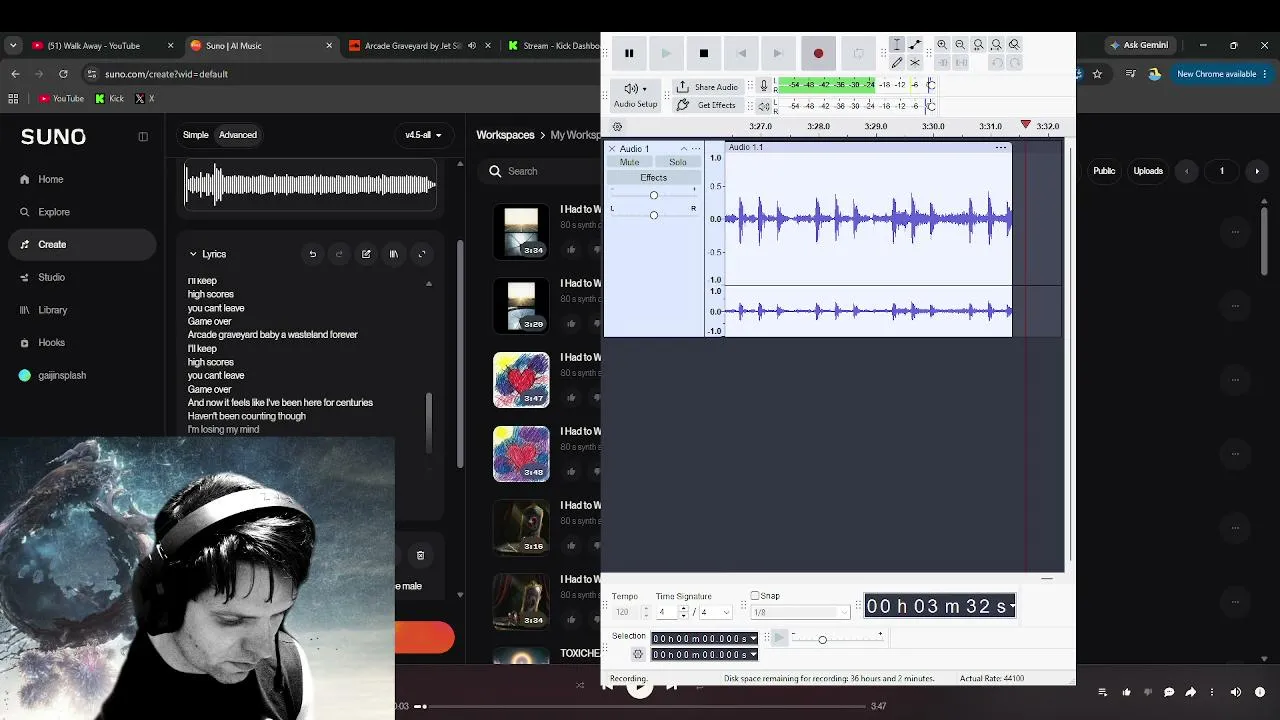Open the Audio 1 track options menu
This screenshot has height=720, width=1280.
(x=696, y=149)
